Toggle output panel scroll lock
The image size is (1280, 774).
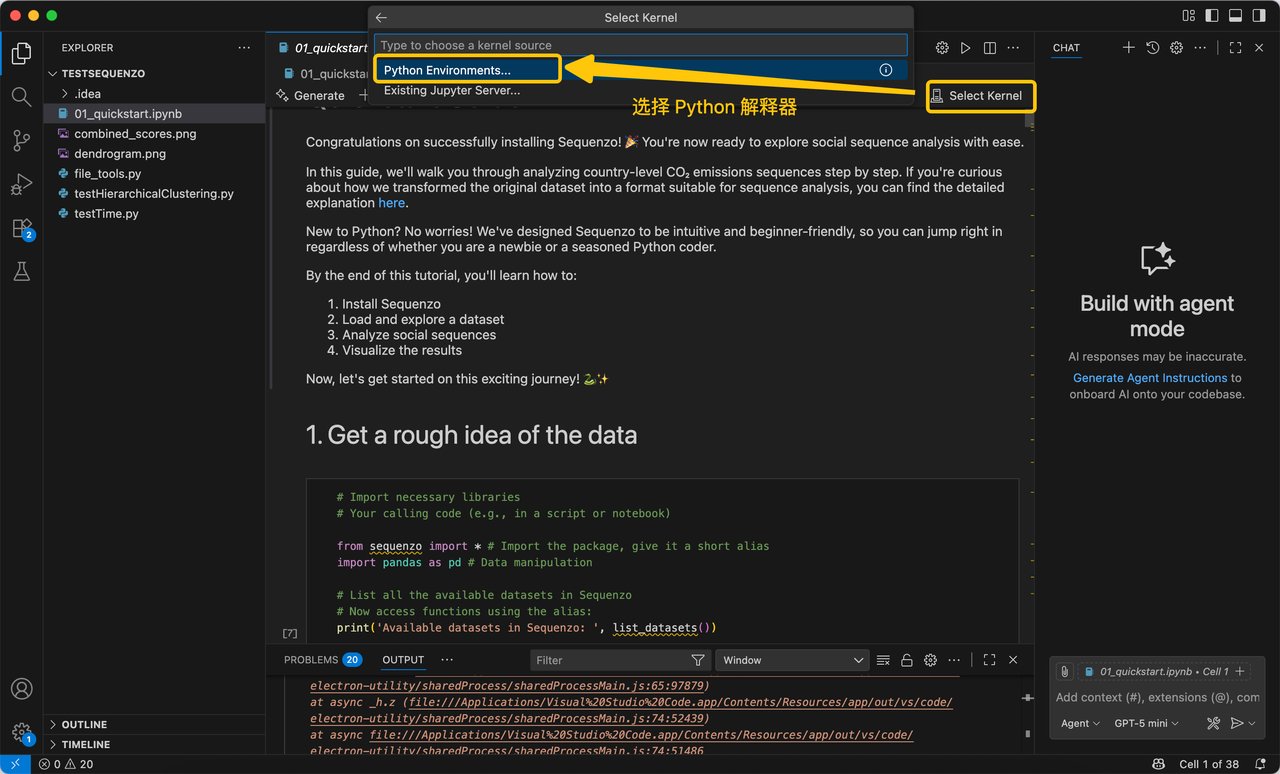click(x=907, y=660)
